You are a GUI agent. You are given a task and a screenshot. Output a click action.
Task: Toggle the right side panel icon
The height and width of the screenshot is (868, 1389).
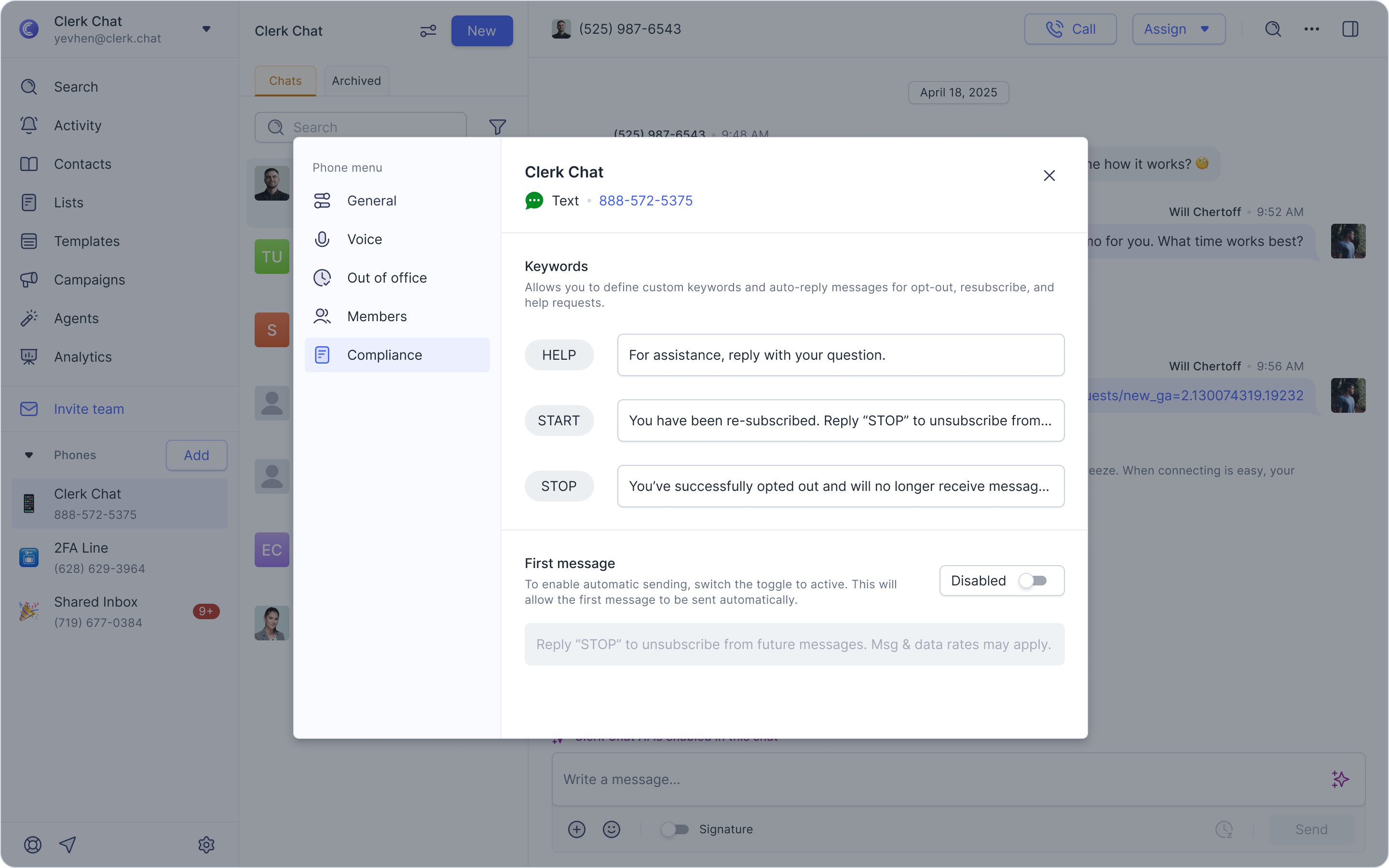click(x=1350, y=29)
